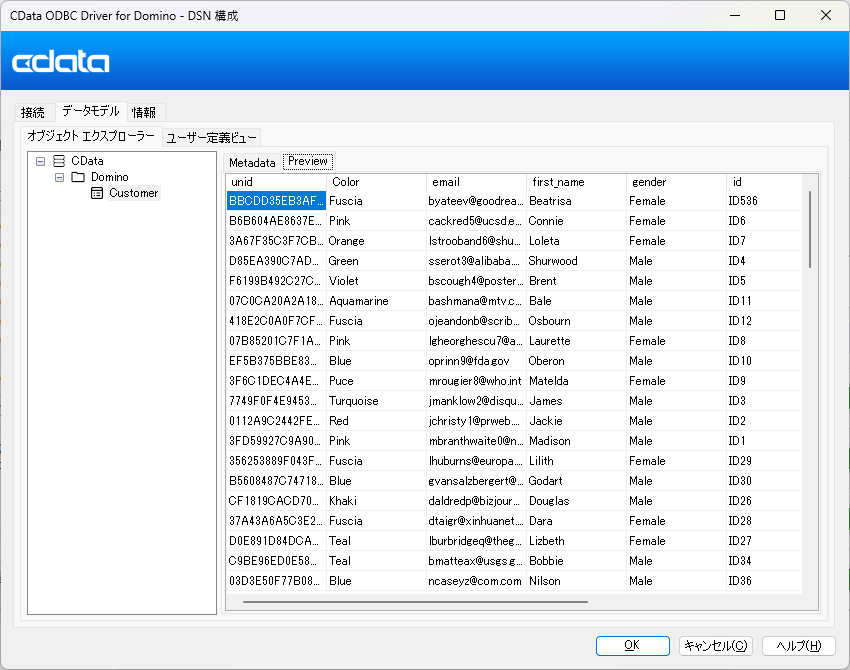Select the Domino schema node

click(x=110, y=177)
